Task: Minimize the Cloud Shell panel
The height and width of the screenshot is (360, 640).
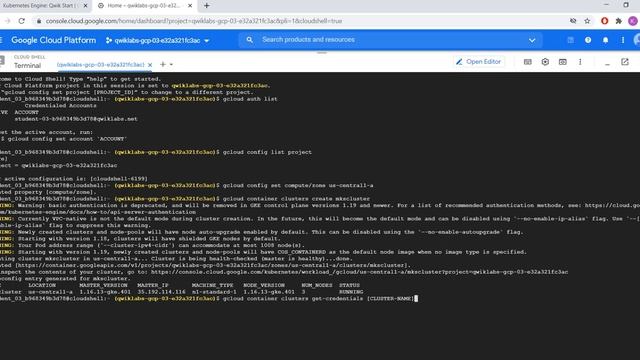Action: coord(607,64)
